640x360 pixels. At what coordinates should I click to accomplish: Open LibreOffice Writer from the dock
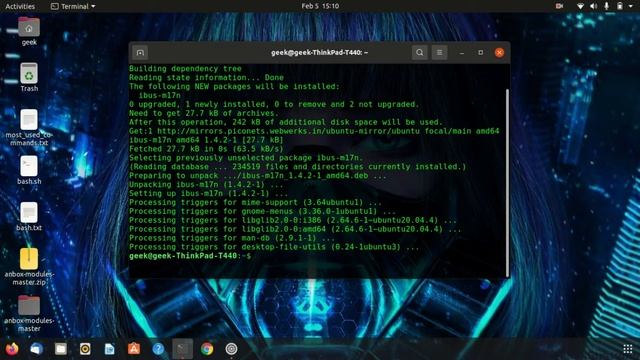(109, 349)
